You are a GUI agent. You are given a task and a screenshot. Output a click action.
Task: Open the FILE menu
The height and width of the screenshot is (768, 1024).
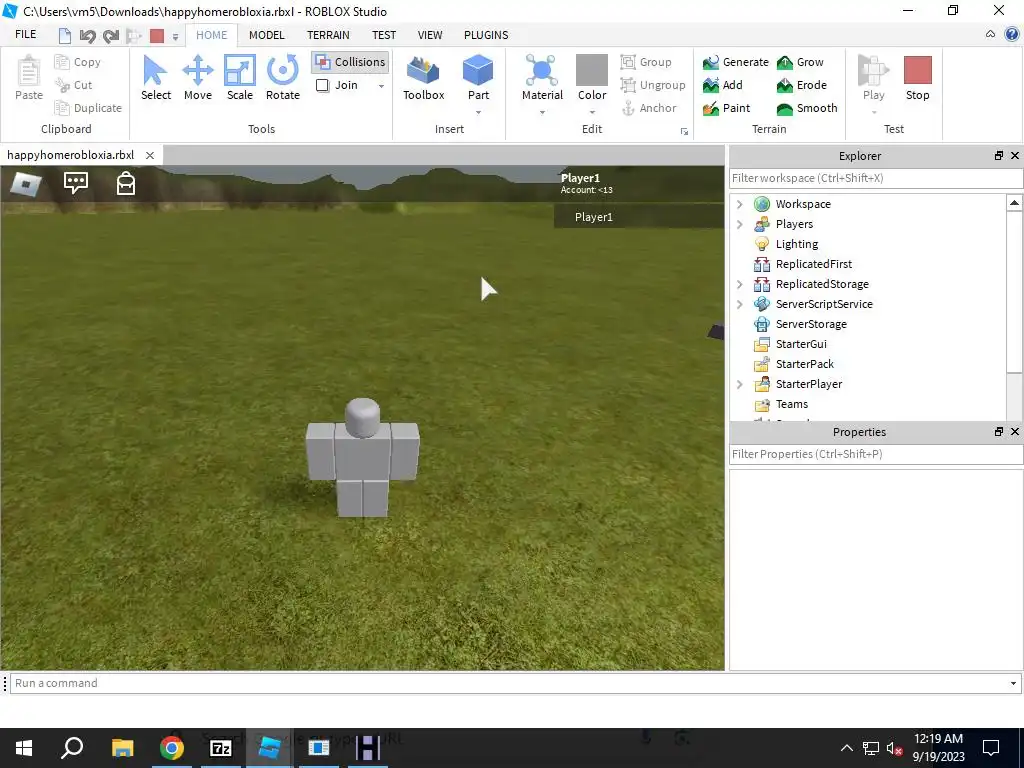pos(25,35)
